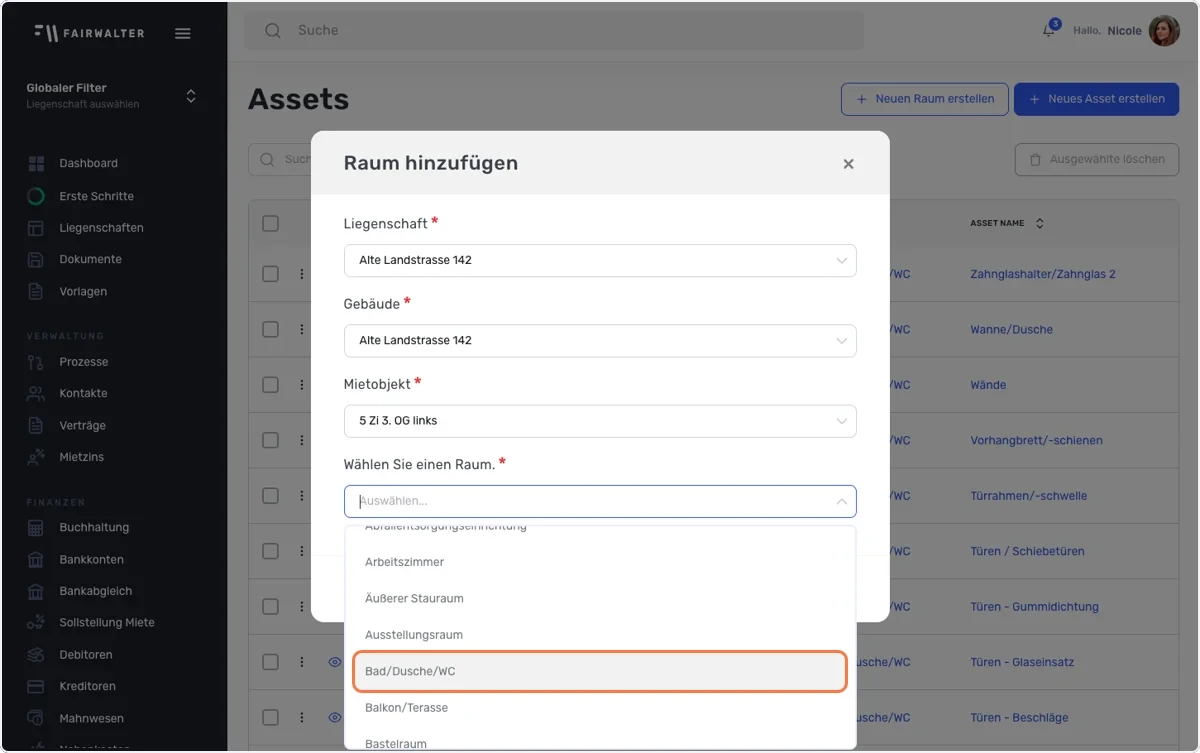Open the notifications bell
Screen dimensions: 1200x753
tap(1049, 31)
